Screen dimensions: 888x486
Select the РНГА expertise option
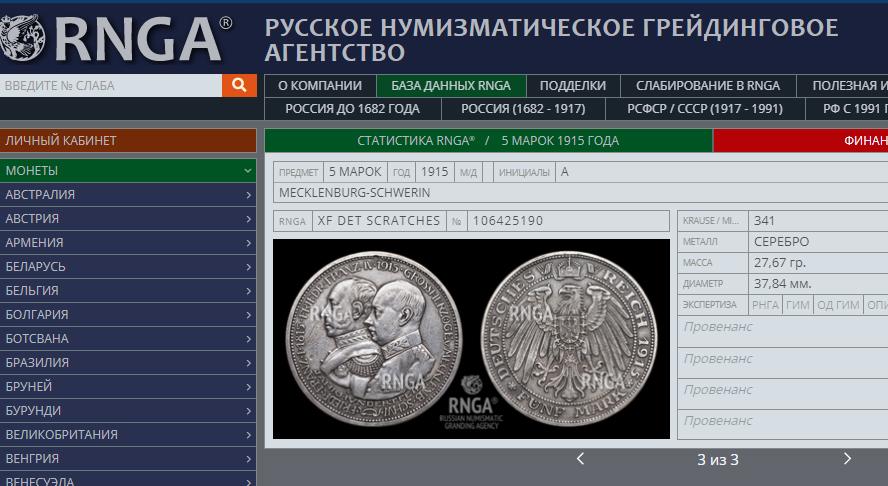[765, 305]
